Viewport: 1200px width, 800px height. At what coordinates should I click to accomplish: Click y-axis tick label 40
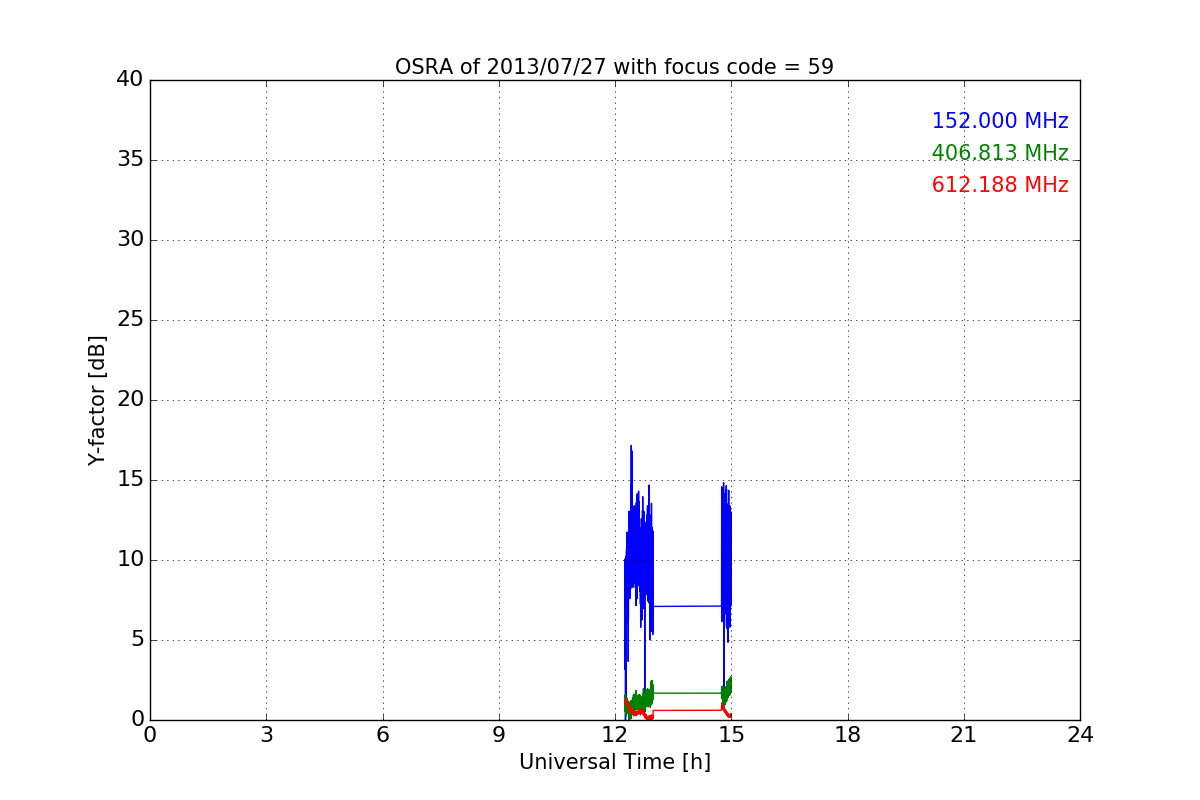pyautogui.click(x=130, y=80)
